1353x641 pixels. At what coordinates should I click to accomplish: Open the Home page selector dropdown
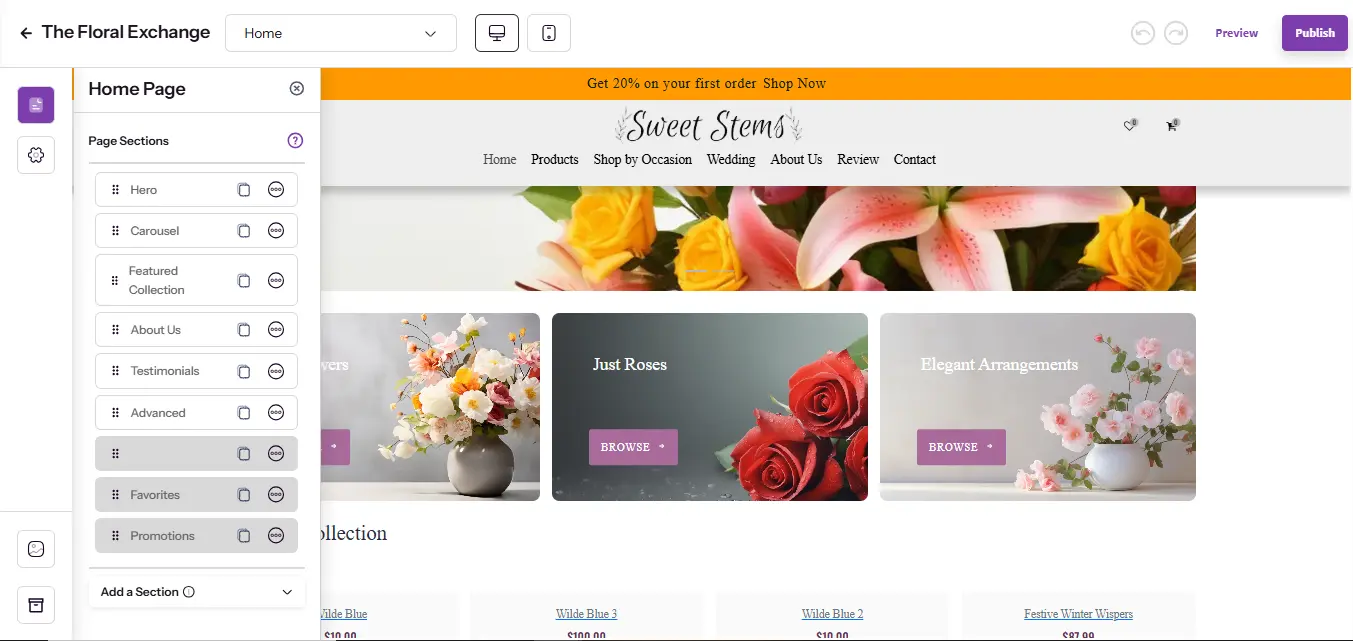click(x=341, y=33)
